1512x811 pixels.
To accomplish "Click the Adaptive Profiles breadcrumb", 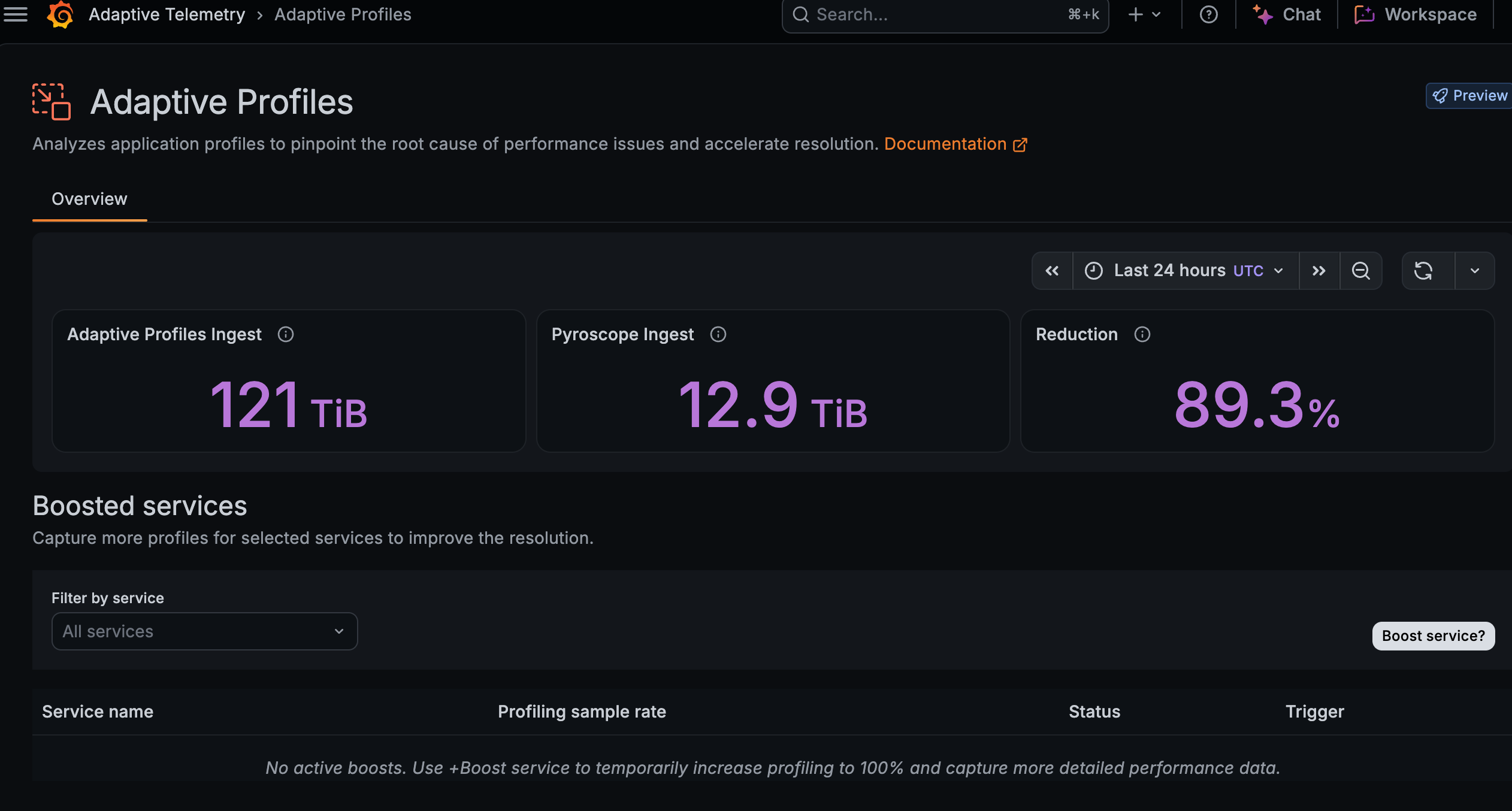I will pyautogui.click(x=343, y=14).
